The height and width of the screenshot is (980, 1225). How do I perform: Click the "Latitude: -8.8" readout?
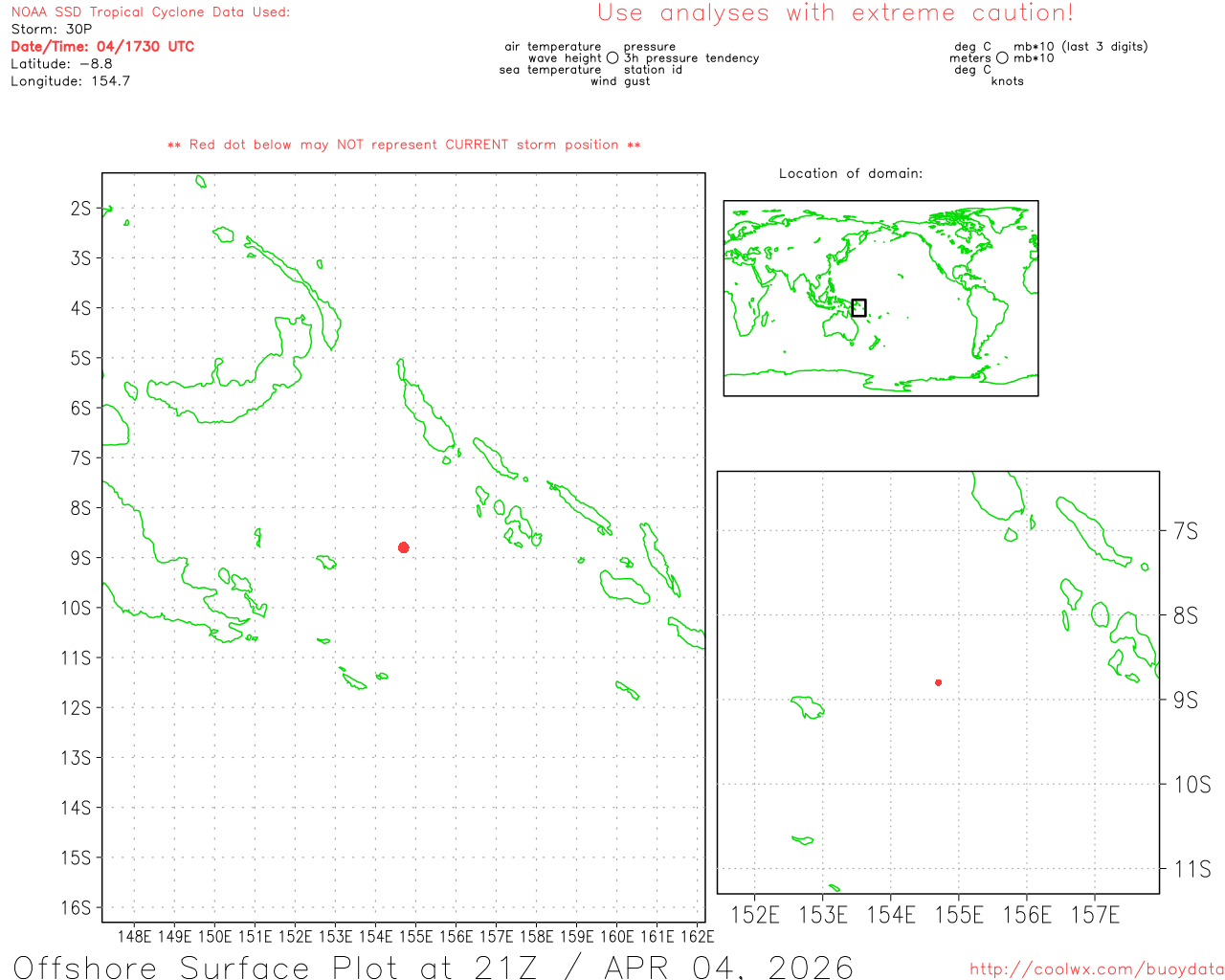(x=61, y=64)
